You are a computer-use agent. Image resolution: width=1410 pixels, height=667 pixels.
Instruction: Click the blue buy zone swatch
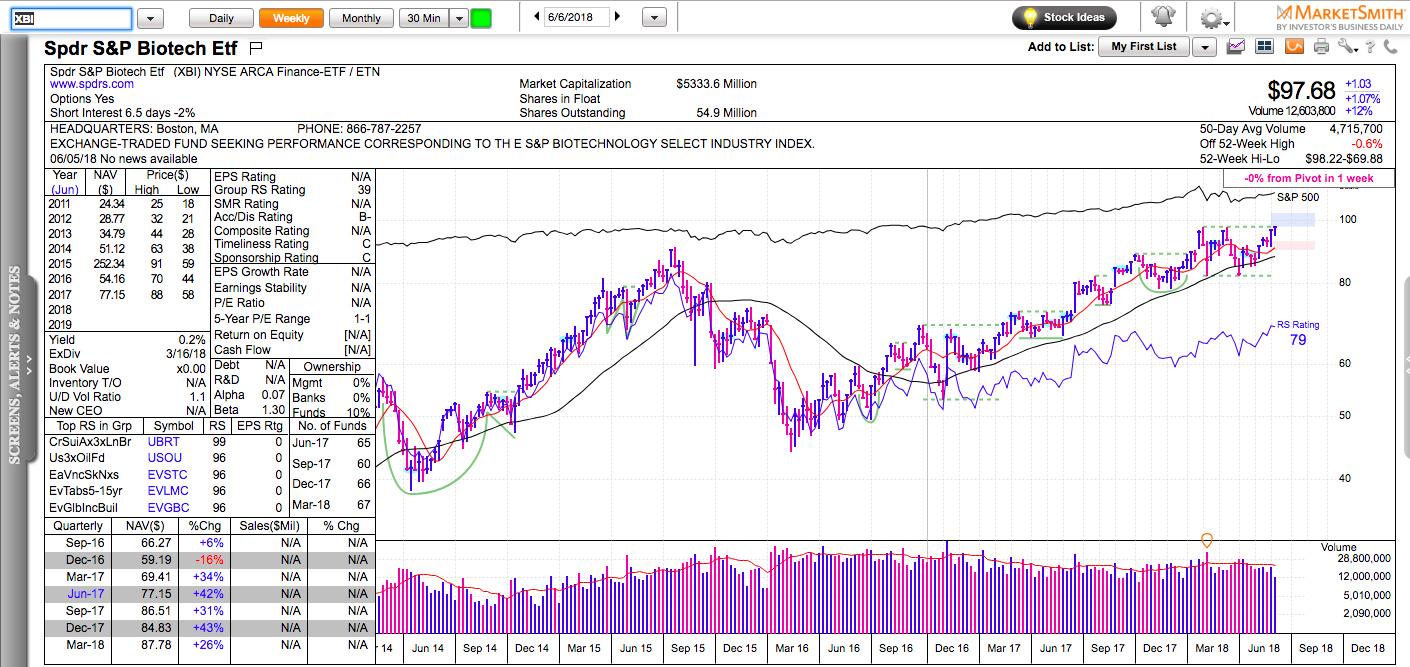coord(1293,219)
